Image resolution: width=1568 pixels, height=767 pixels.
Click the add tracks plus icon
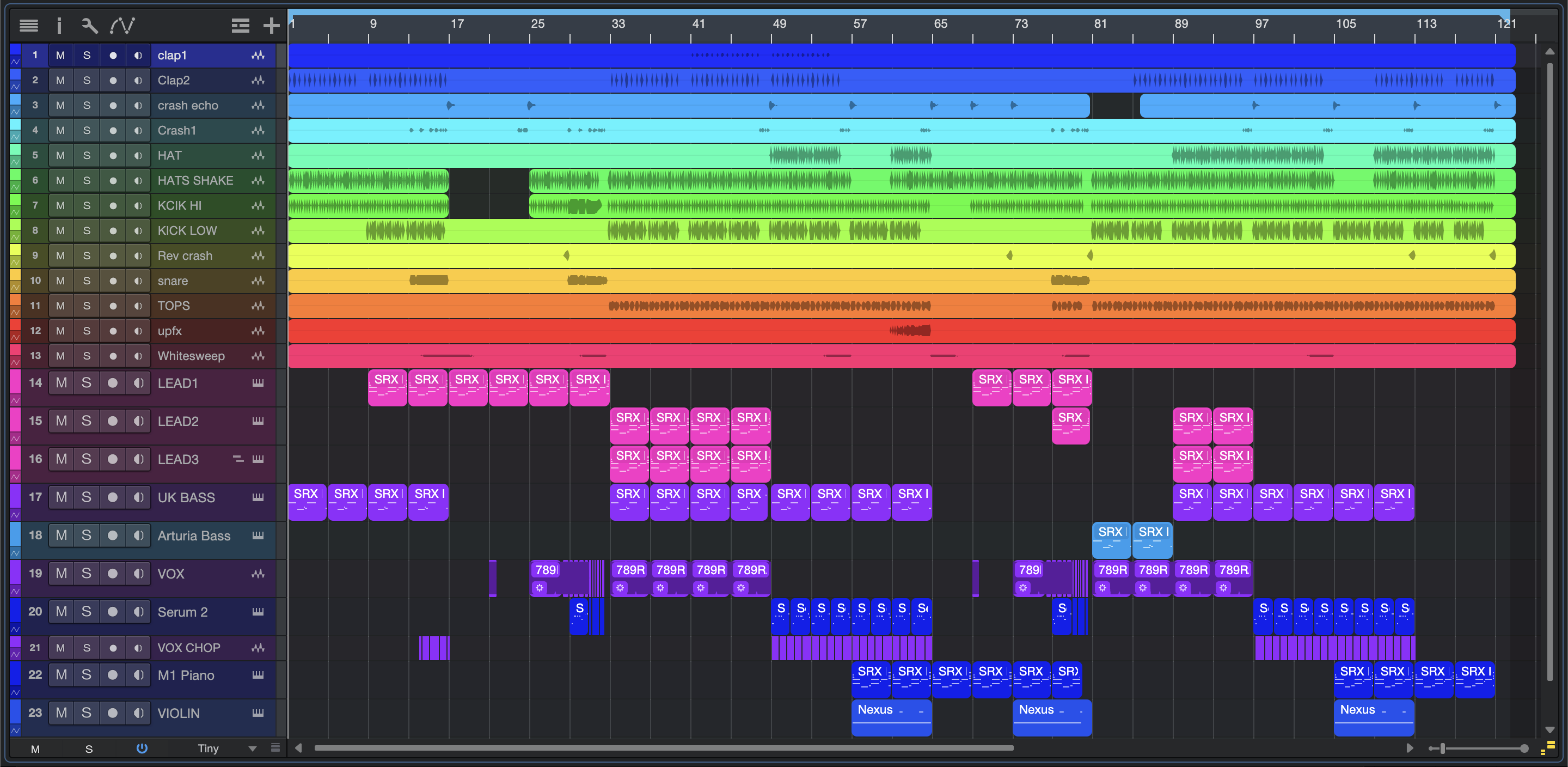pyautogui.click(x=271, y=25)
